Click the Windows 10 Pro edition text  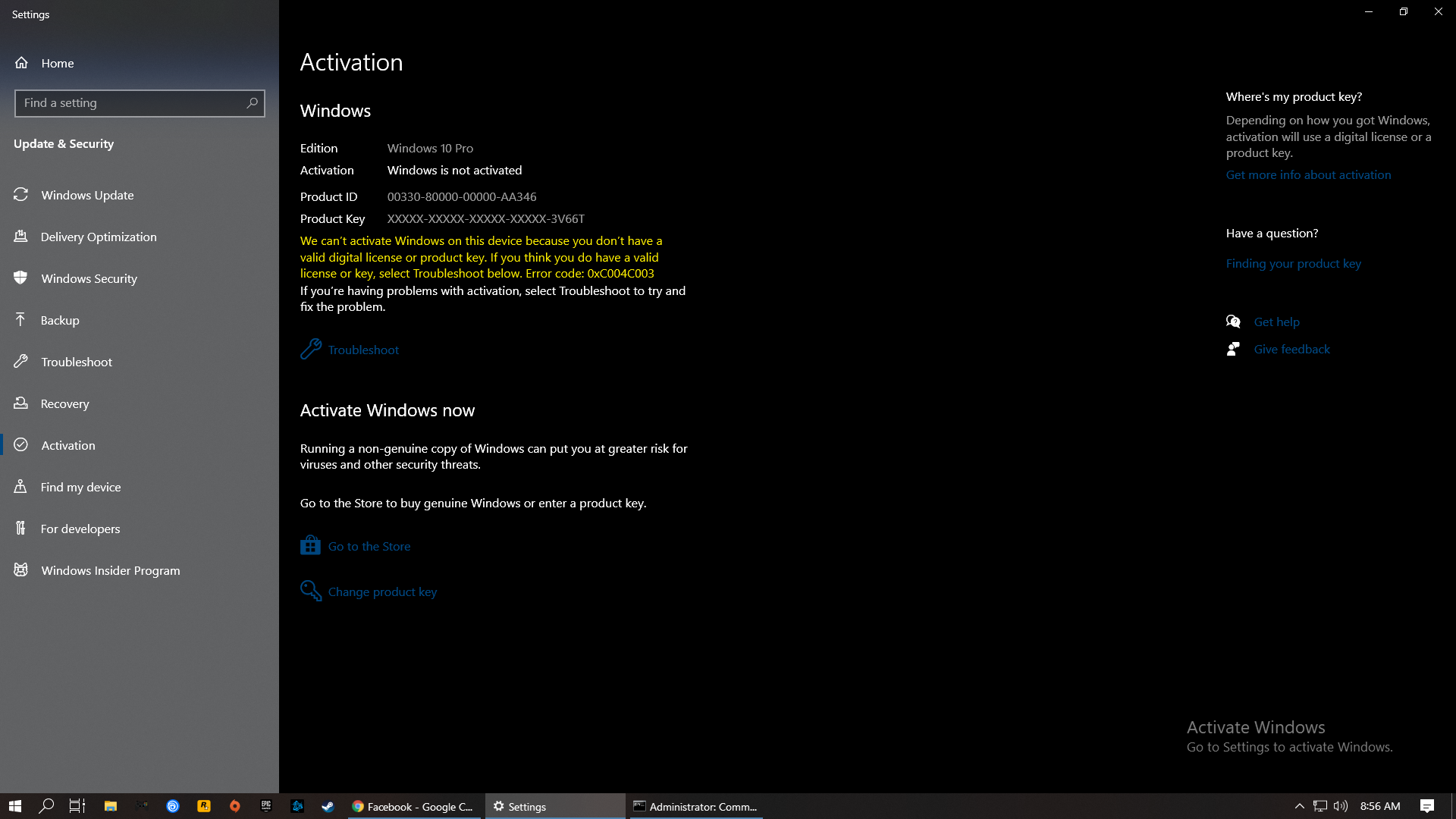[430, 148]
